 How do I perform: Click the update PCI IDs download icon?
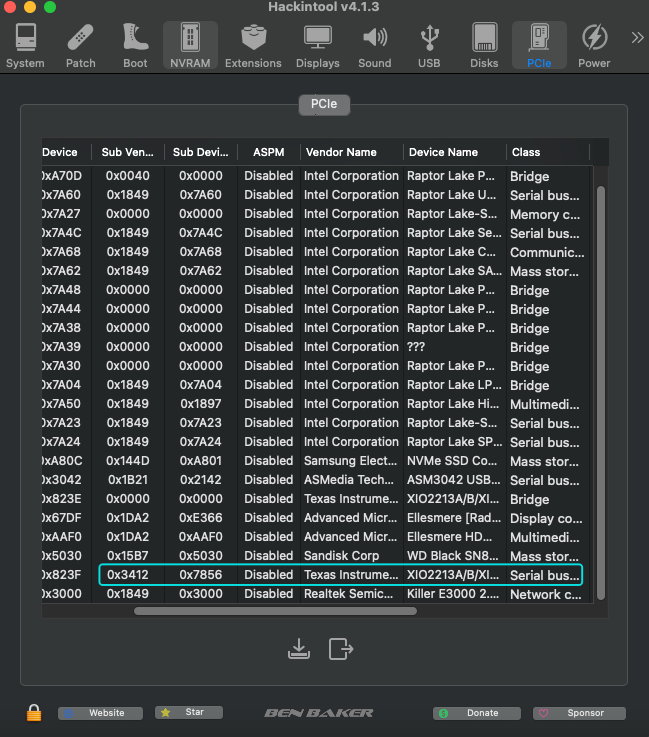(x=298, y=648)
